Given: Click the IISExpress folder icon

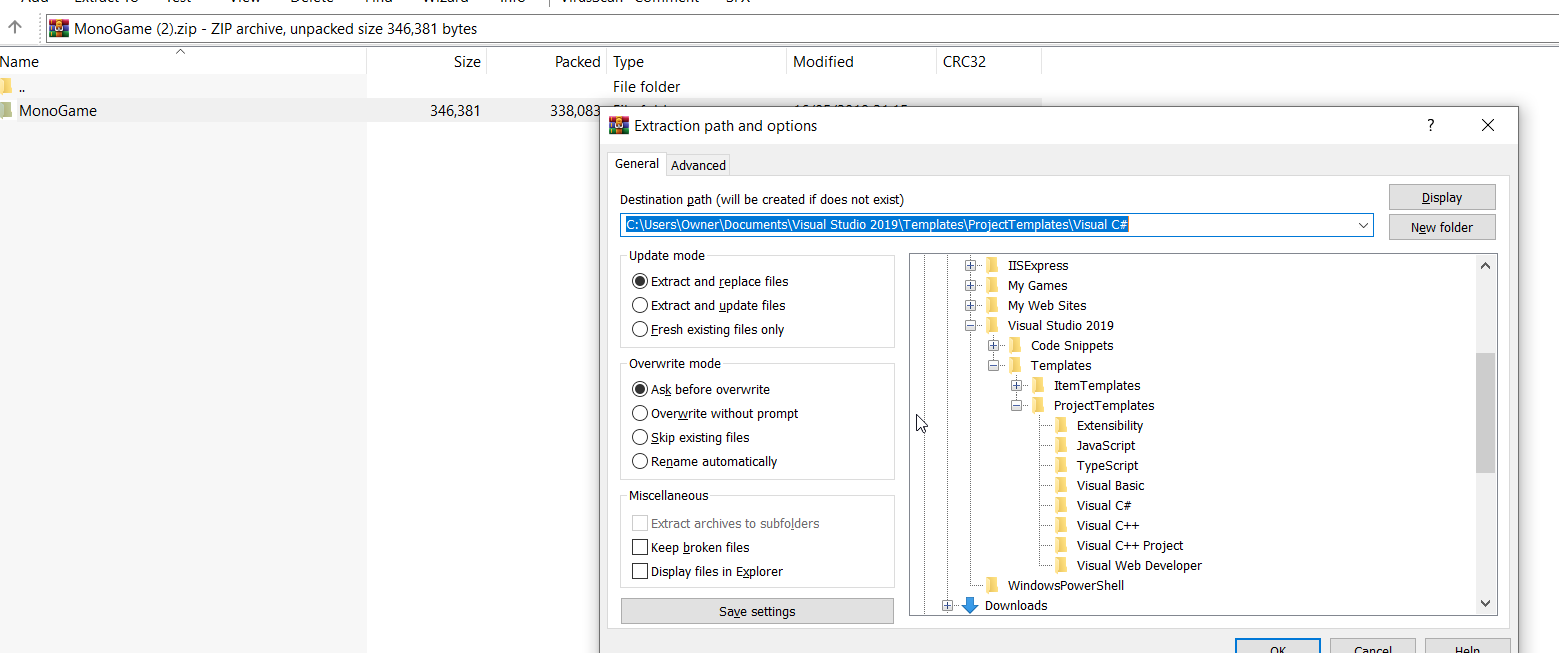Looking at the screenshot, I should click(992, 265).
